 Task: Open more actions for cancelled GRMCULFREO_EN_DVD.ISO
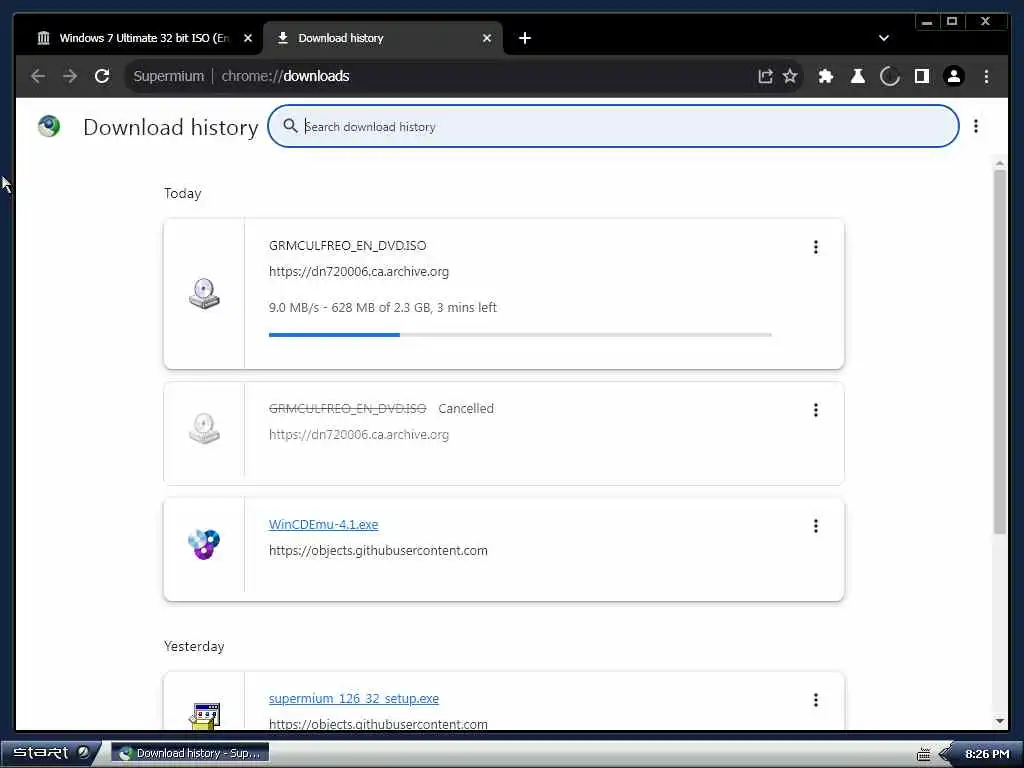click(816, 410)
